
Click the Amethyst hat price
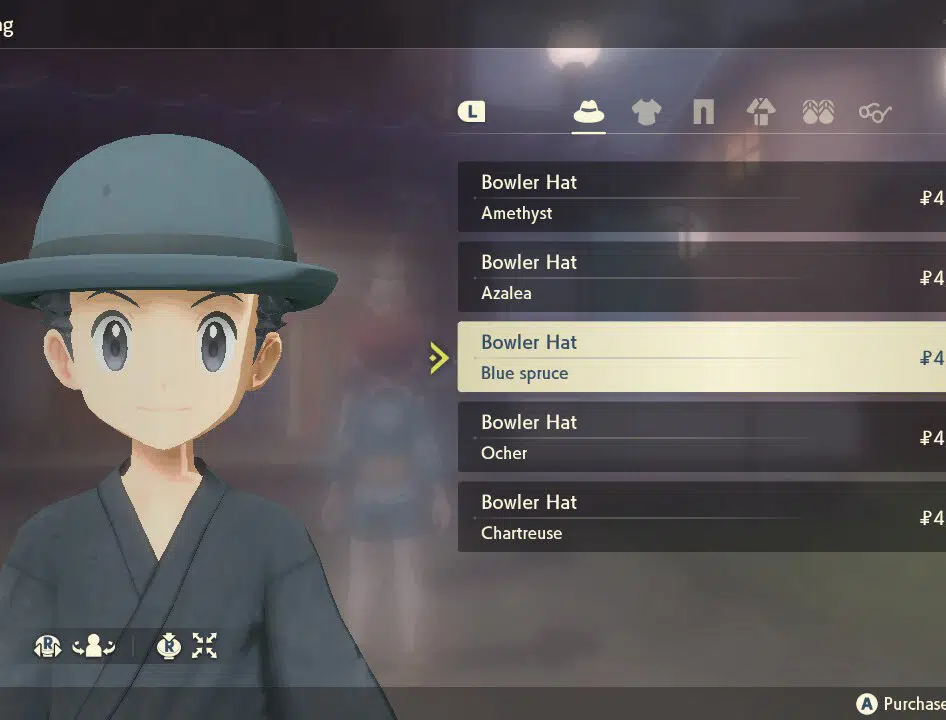point(932,198)
